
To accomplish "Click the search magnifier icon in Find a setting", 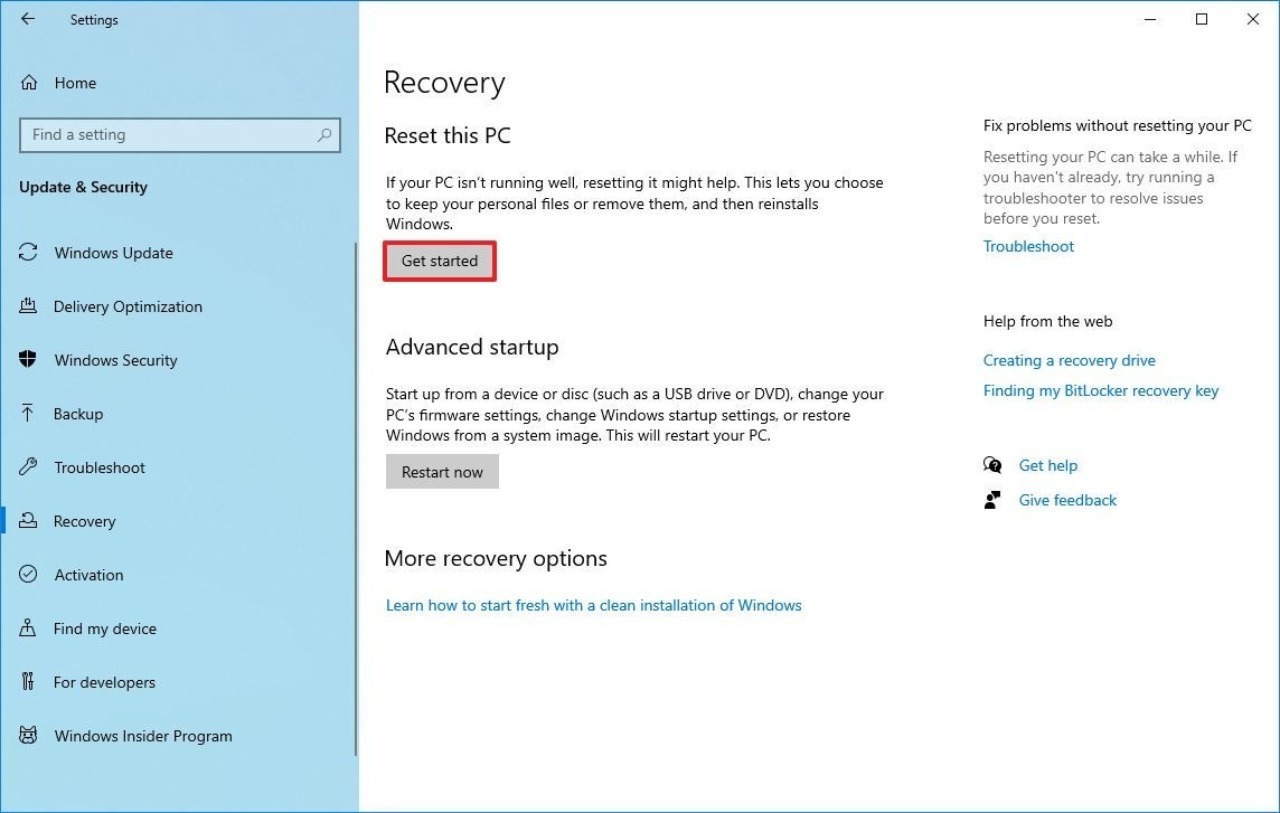I will click(324, 135).
